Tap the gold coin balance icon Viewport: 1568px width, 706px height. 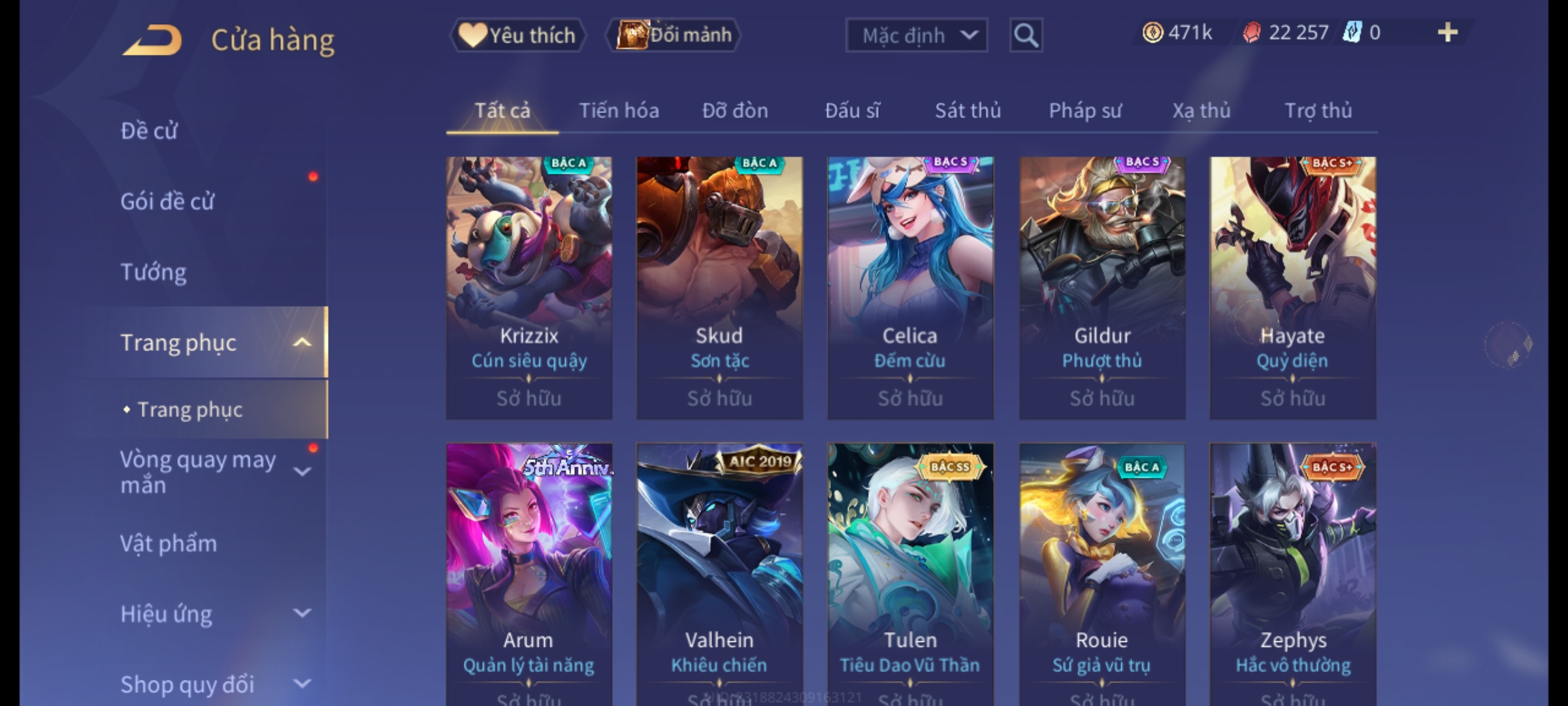[1152, 32]
